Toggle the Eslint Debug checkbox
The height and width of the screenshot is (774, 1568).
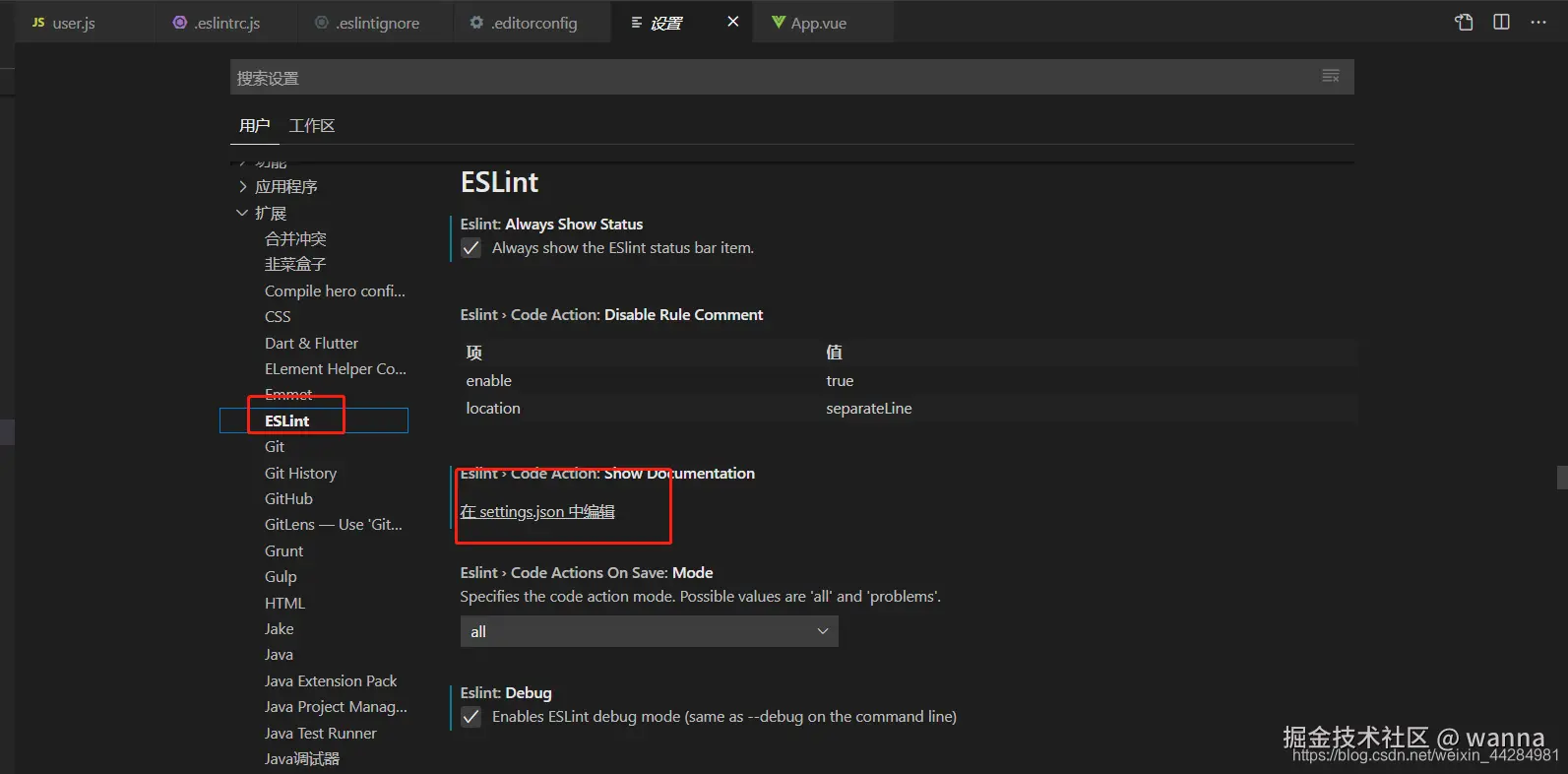coord(471,717)
